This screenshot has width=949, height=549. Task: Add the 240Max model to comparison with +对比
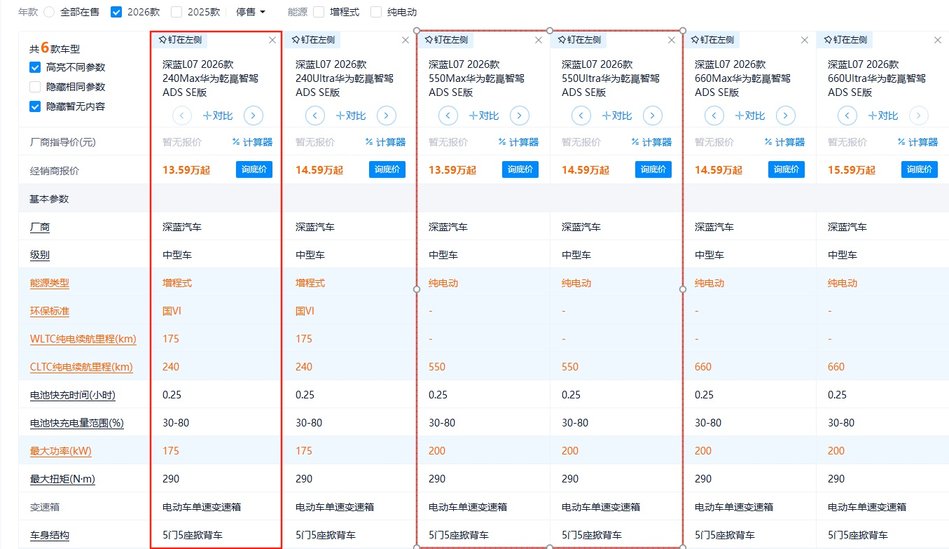click(x=217, y=116)
